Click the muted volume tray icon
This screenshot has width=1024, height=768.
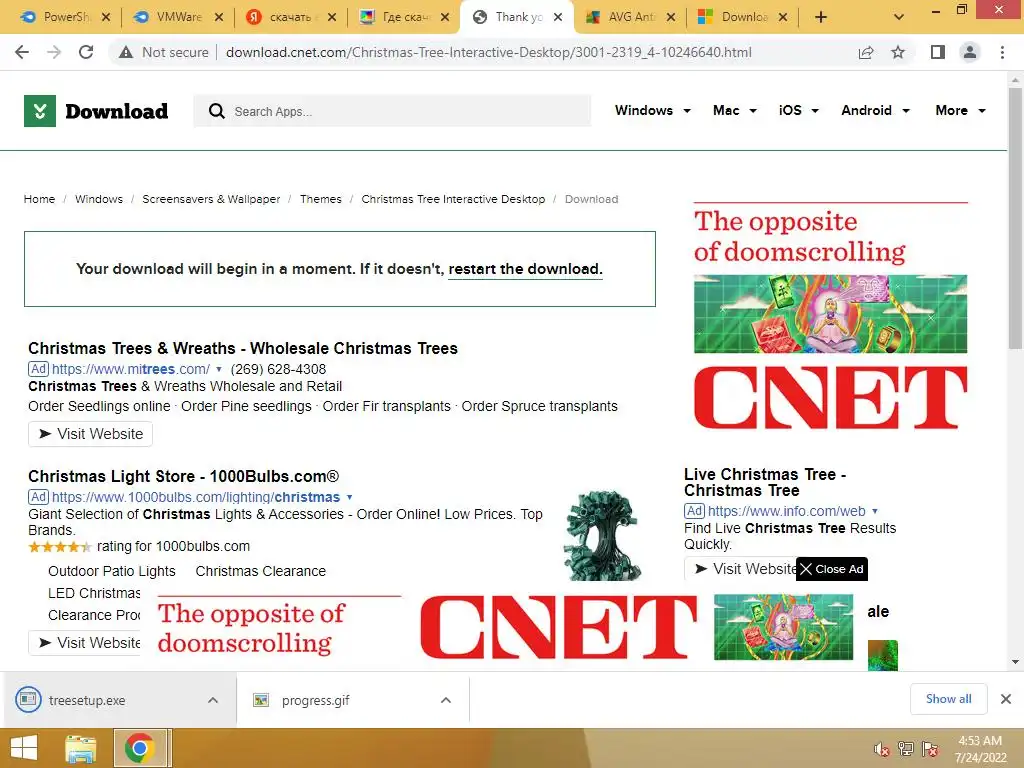(x=882, y=749)
